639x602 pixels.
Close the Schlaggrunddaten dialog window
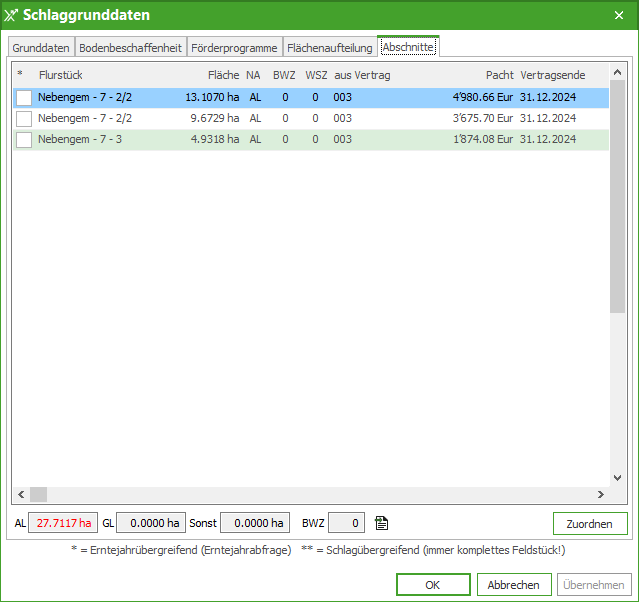tap(616, 15)
